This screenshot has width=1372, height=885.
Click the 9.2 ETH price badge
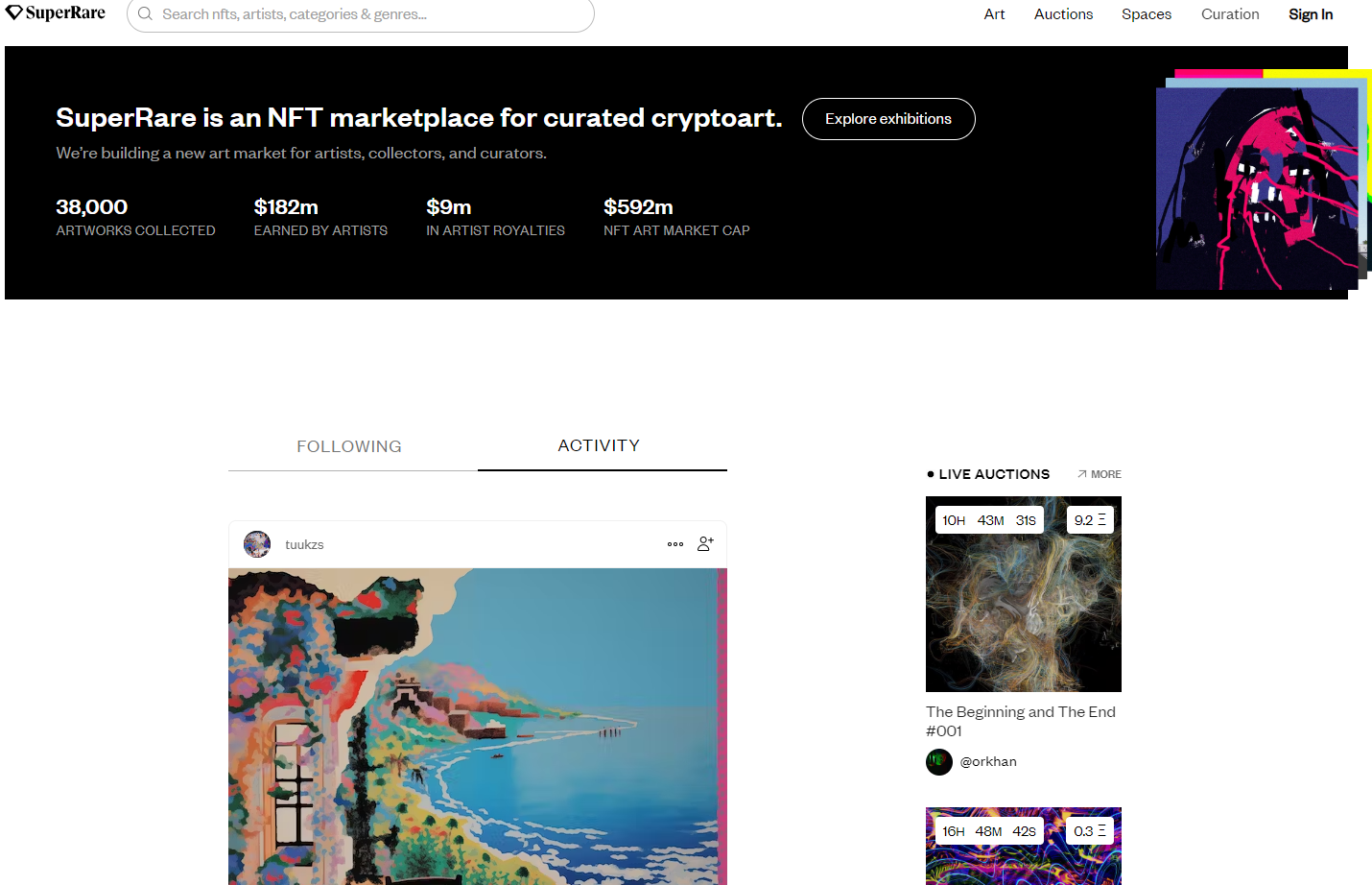1090,520
